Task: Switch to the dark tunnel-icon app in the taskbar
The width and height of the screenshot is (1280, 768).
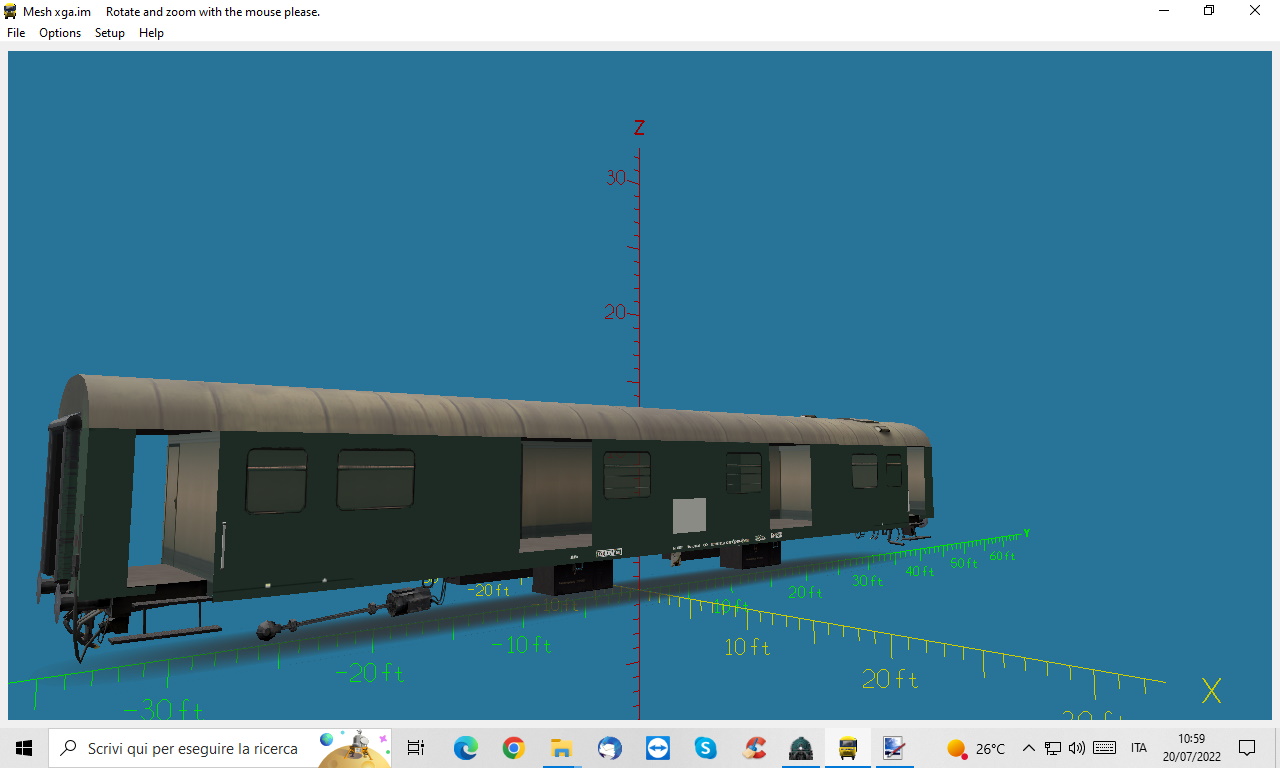Action: coord(800,748)
